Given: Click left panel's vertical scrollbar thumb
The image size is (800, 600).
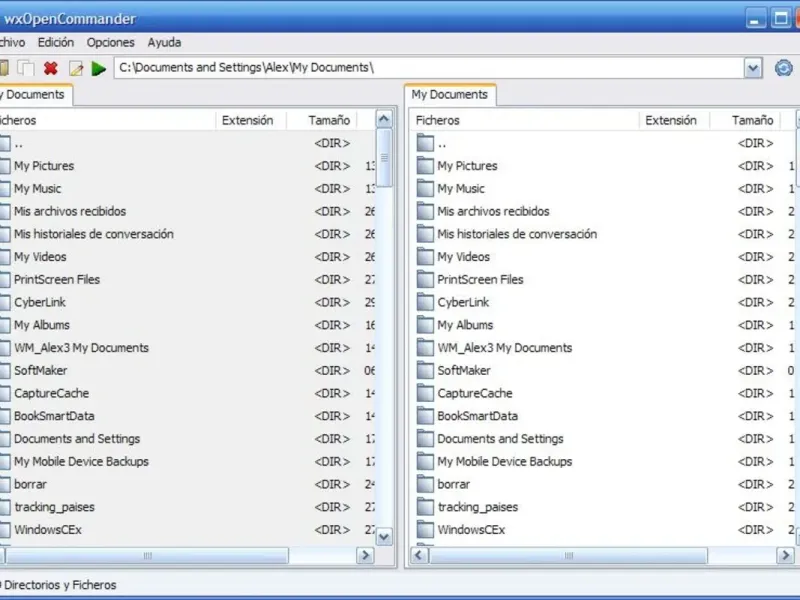Looking at the screenshot, I should pyautogui.click(x=384, y=158).
